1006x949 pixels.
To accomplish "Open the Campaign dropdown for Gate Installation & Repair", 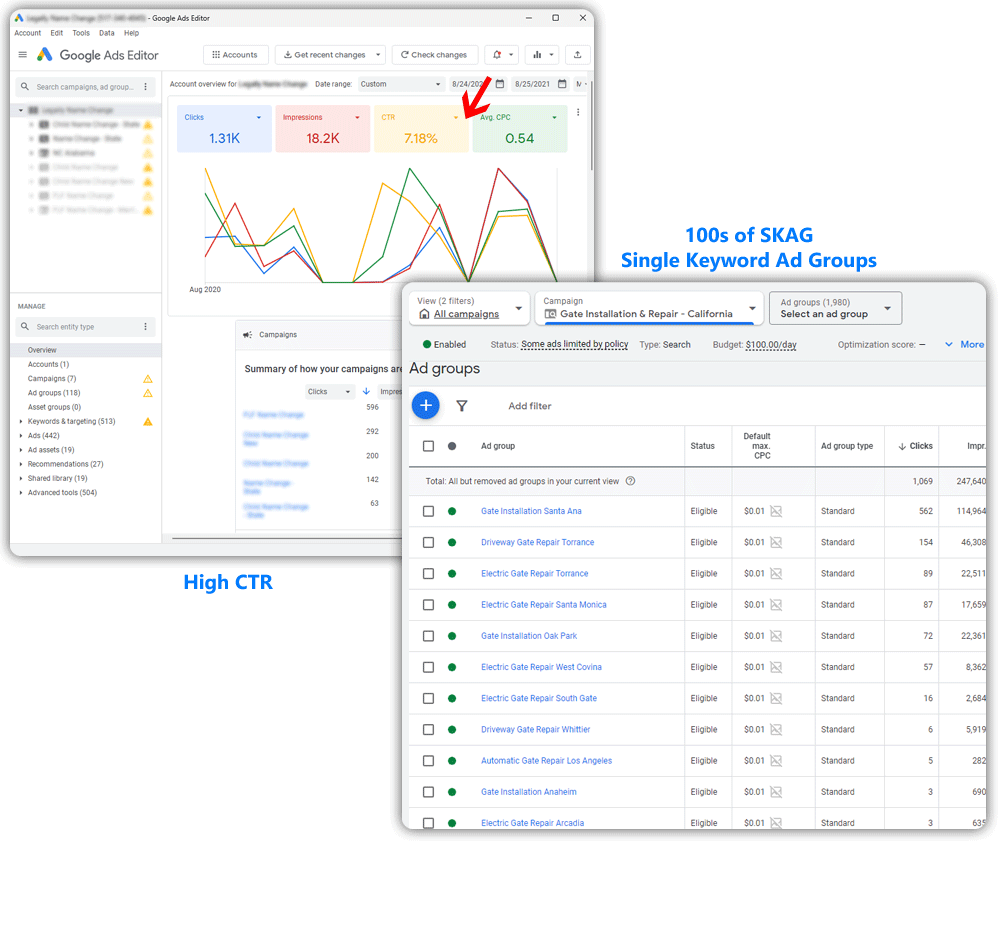I will coord(651,308).
